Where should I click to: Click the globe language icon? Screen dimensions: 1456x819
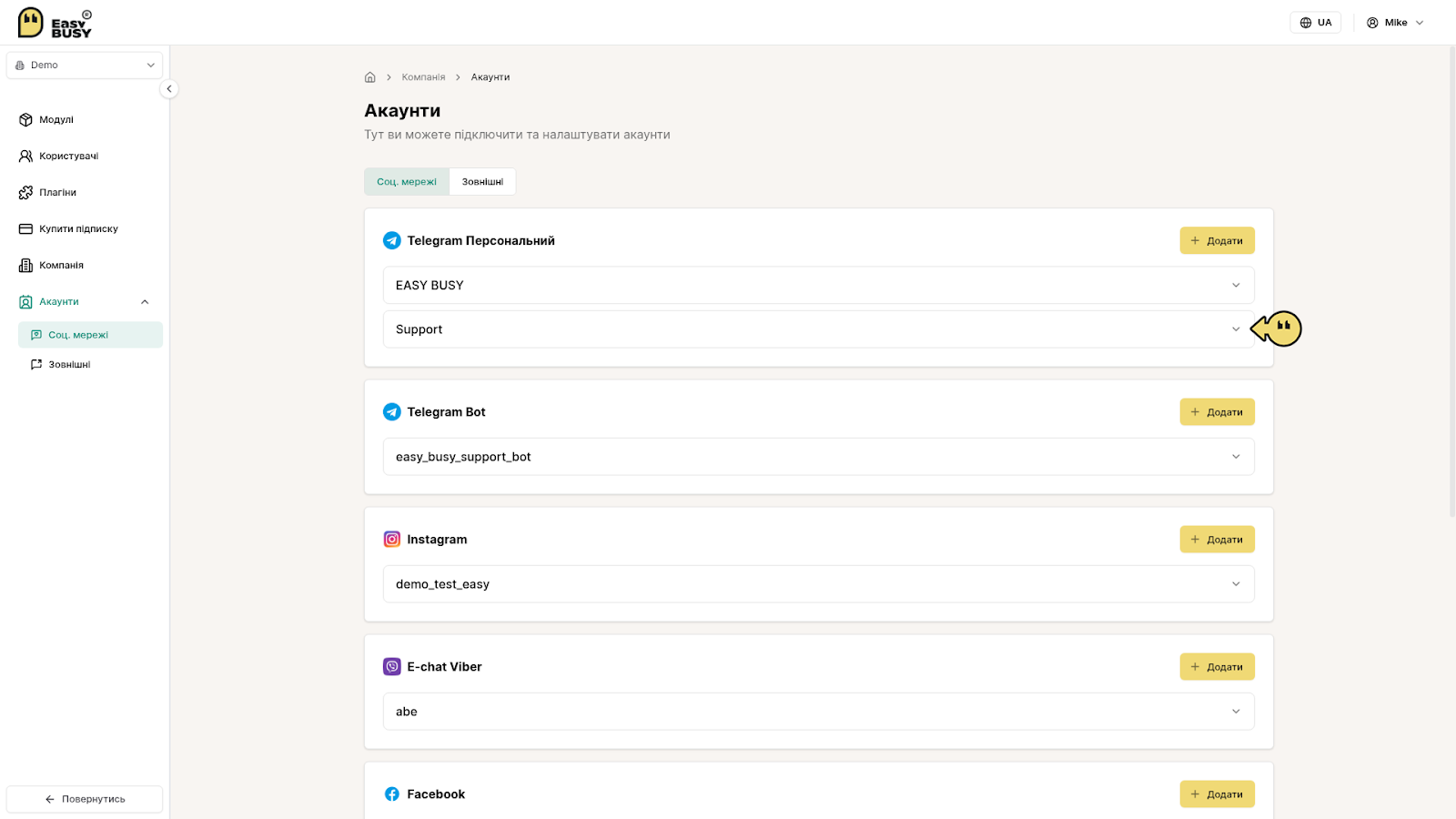[x=1306, y=23]
